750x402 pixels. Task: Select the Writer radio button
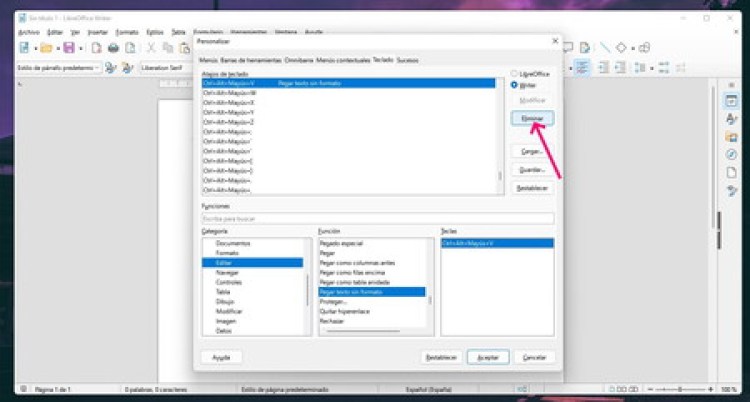[514, 85]
